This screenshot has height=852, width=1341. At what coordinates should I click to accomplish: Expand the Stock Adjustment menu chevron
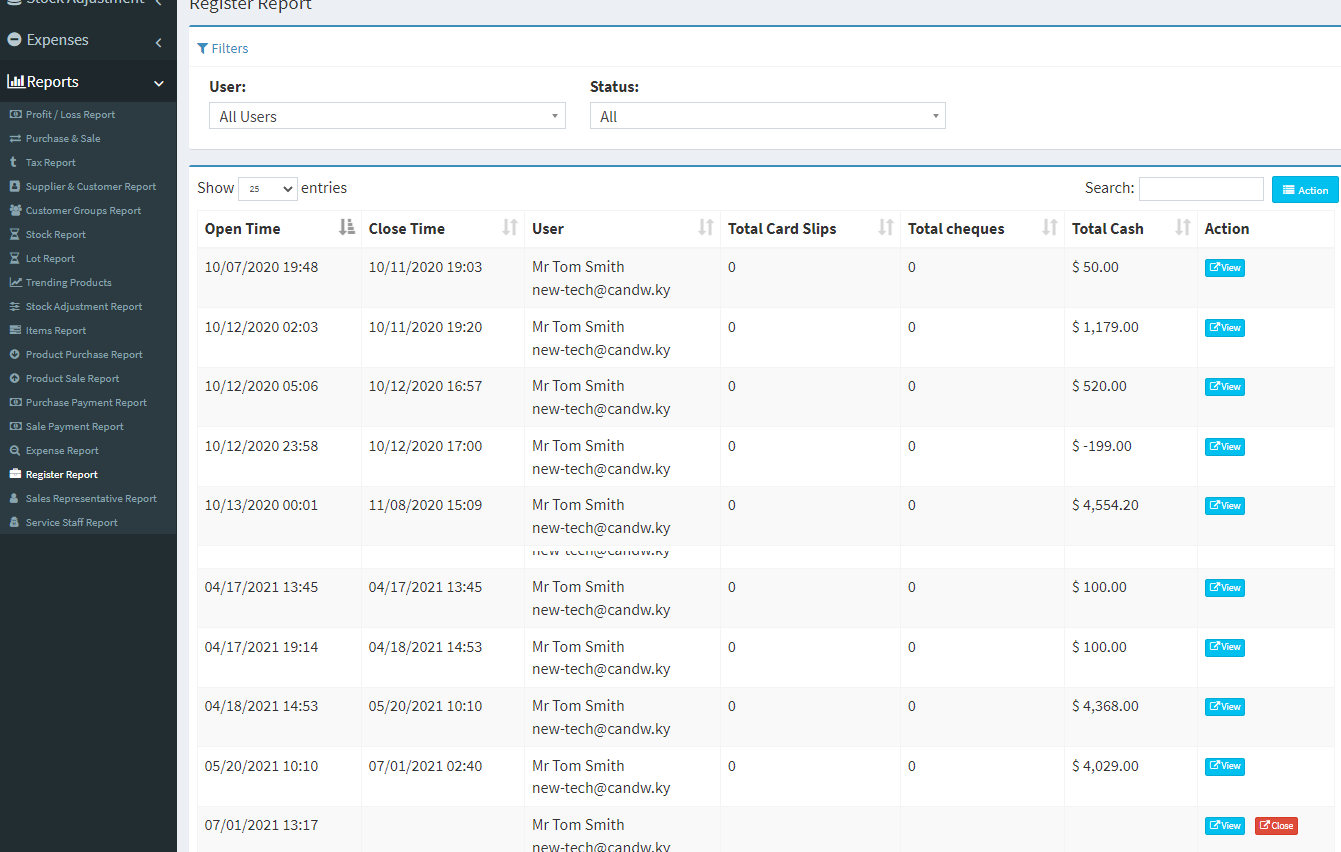tap(159, 3)
